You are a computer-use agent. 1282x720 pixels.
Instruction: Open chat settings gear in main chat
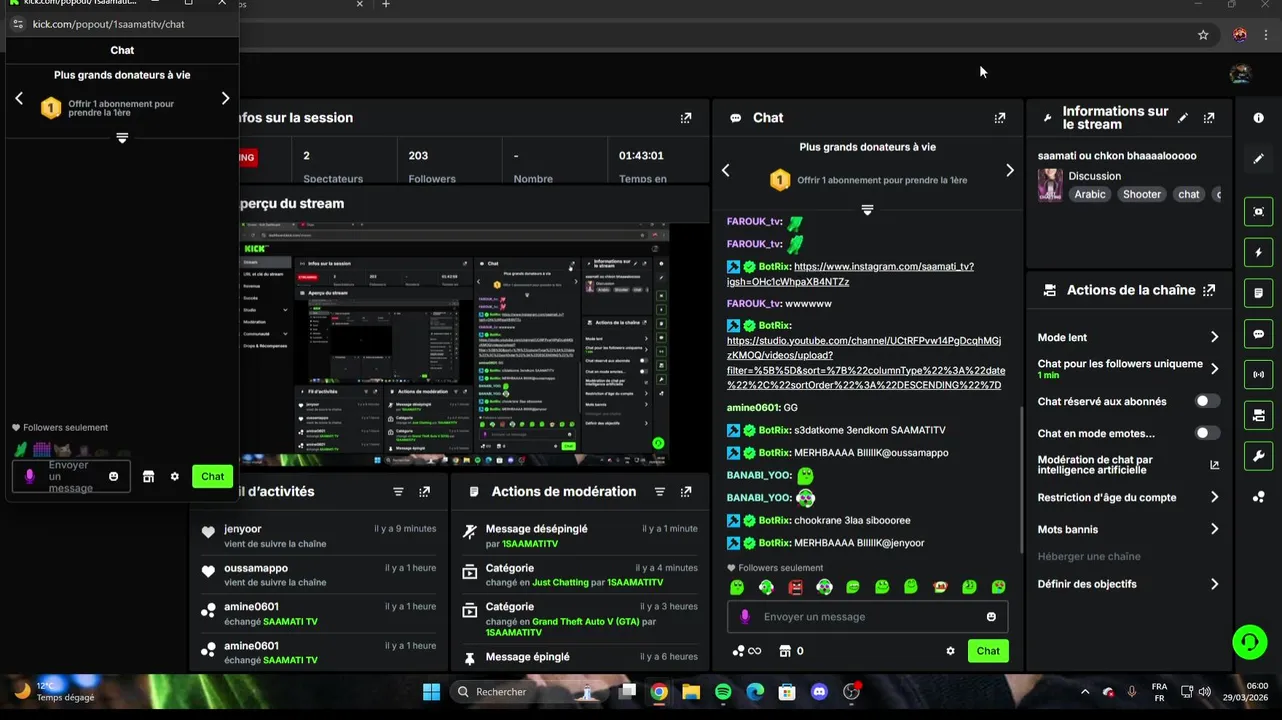[951, 651]
